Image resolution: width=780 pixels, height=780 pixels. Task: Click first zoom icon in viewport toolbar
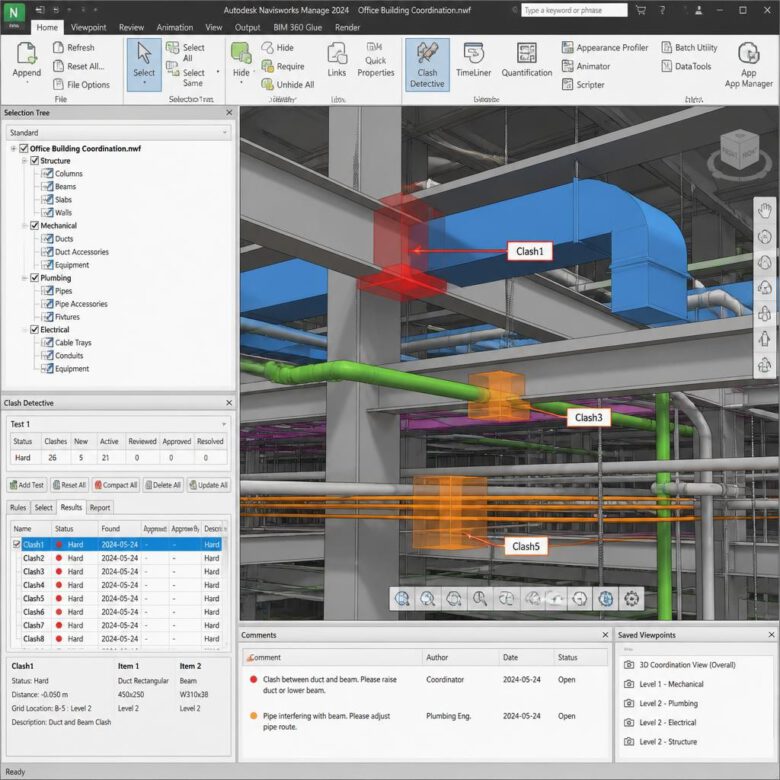pos(402,598)
